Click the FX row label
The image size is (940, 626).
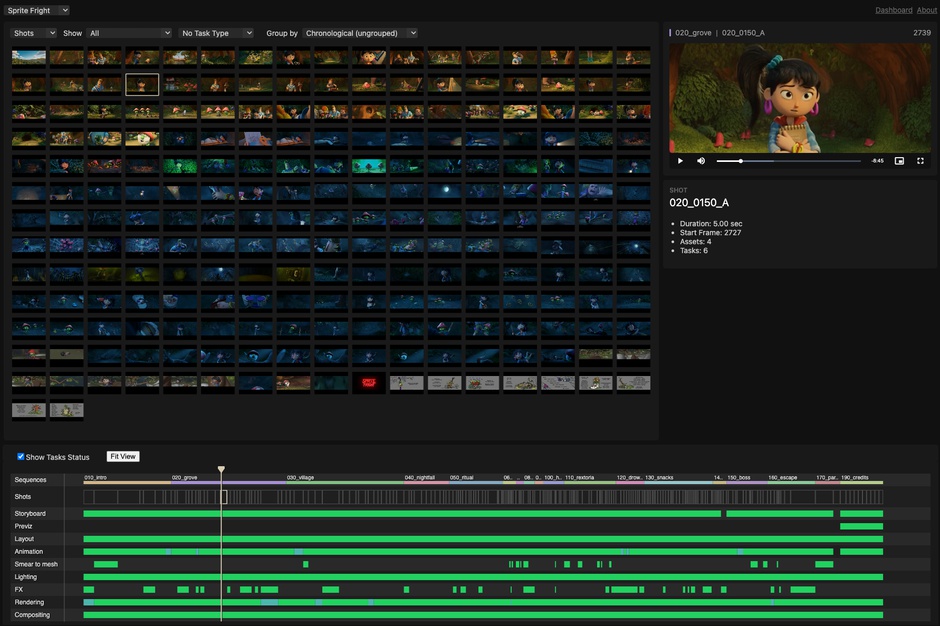(x=19, y=589)
